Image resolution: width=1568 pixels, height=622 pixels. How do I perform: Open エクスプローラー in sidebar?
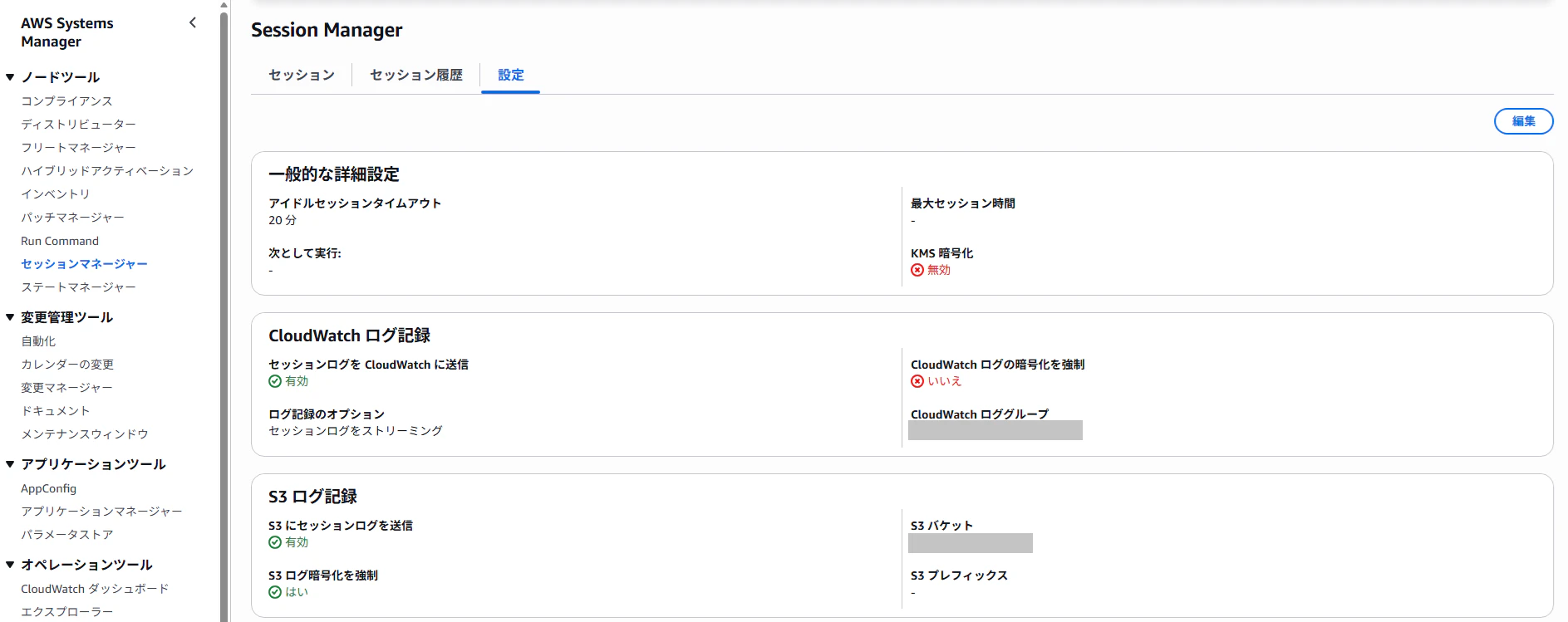click(66, 611)
